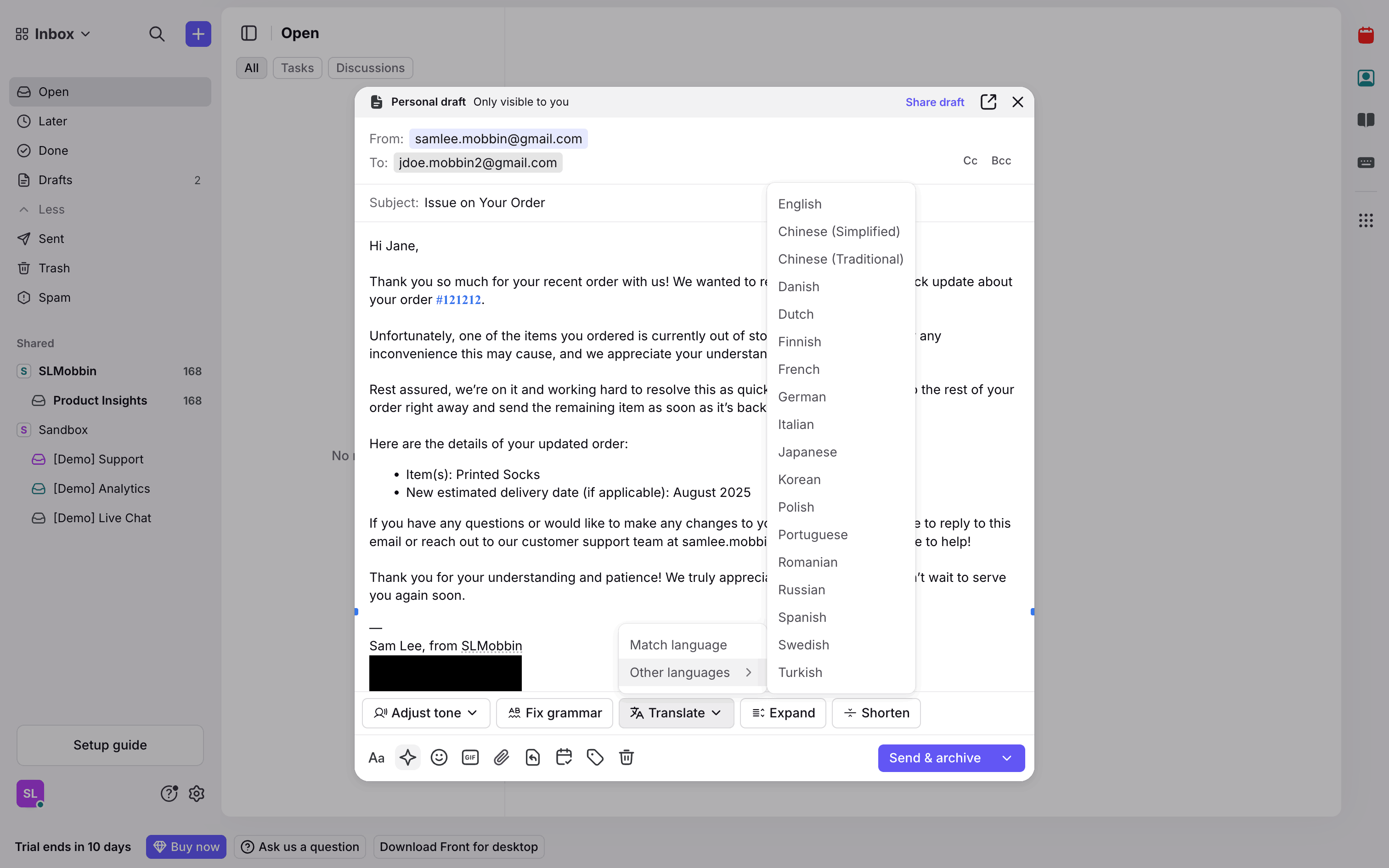Expand Send & archive options arrow
This screenshot has height=868, width=1389.
1007,758
